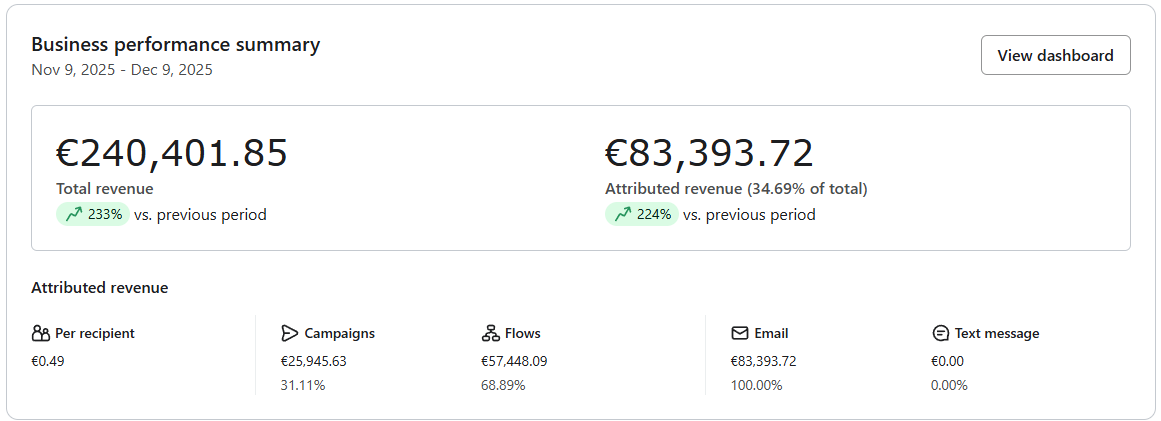Click the Email channel label
Image resolution: width=1161 pixels, height=421 pixels.
771,333
